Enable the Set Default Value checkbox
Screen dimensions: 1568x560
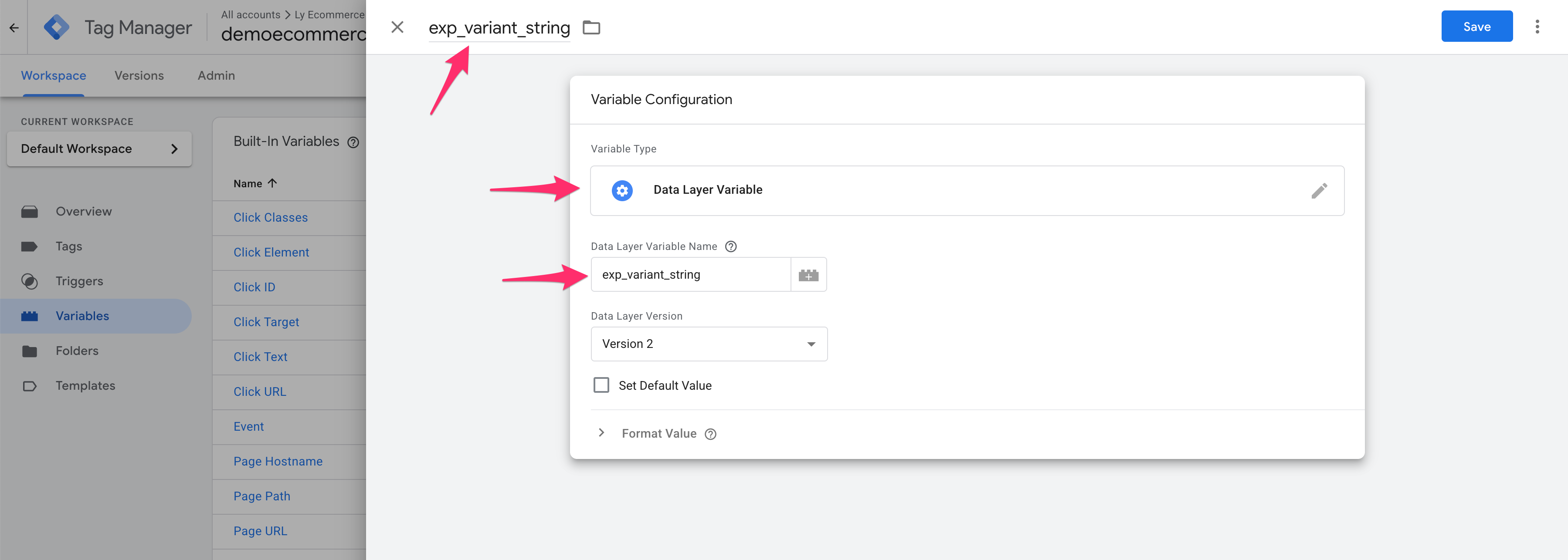(601, 384)
